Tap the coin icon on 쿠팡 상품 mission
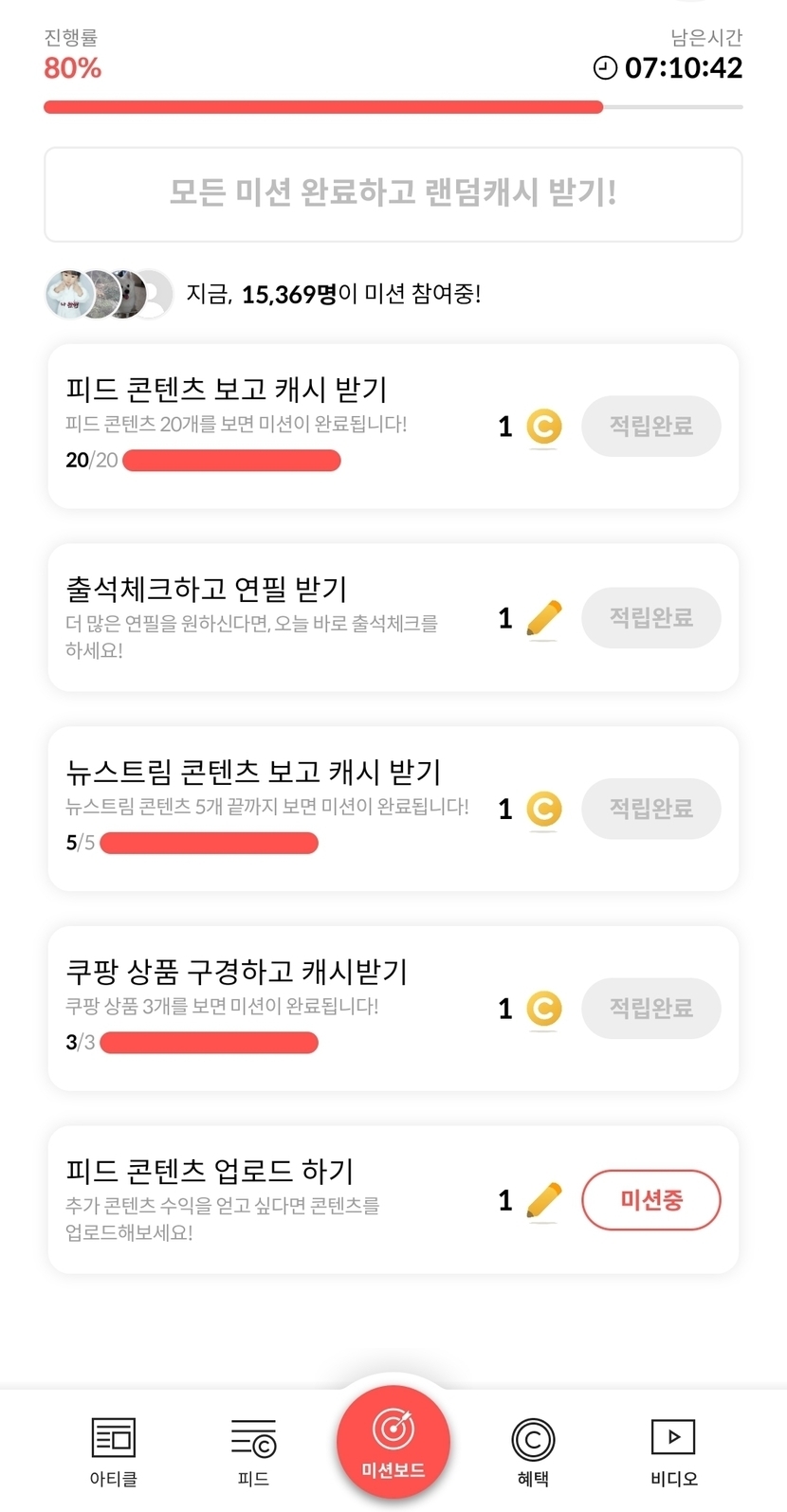The image size is (787, 1512). [544, 1009]
